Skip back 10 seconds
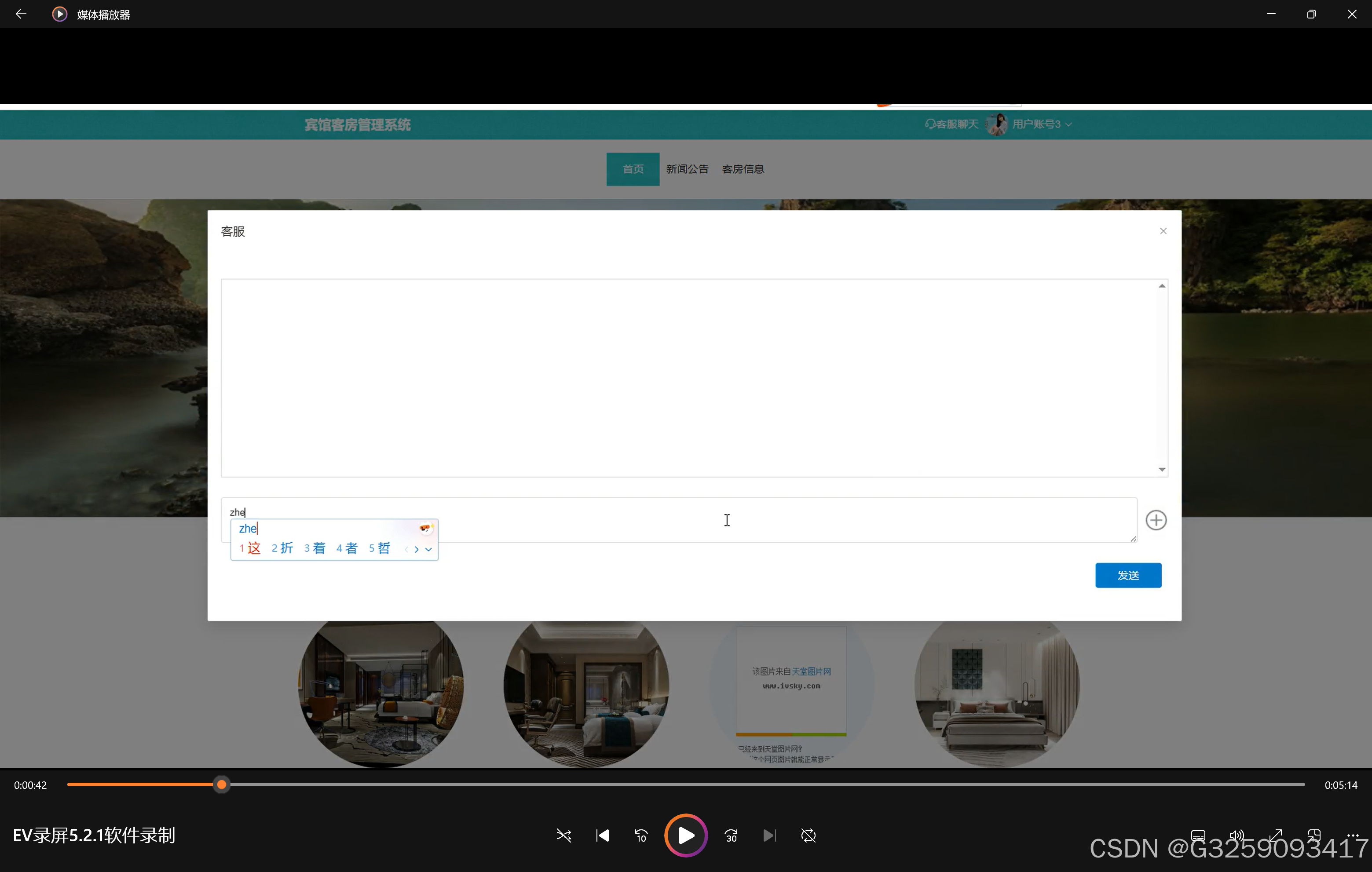This screenshot has height=872, width=1372. click(641, 835)
